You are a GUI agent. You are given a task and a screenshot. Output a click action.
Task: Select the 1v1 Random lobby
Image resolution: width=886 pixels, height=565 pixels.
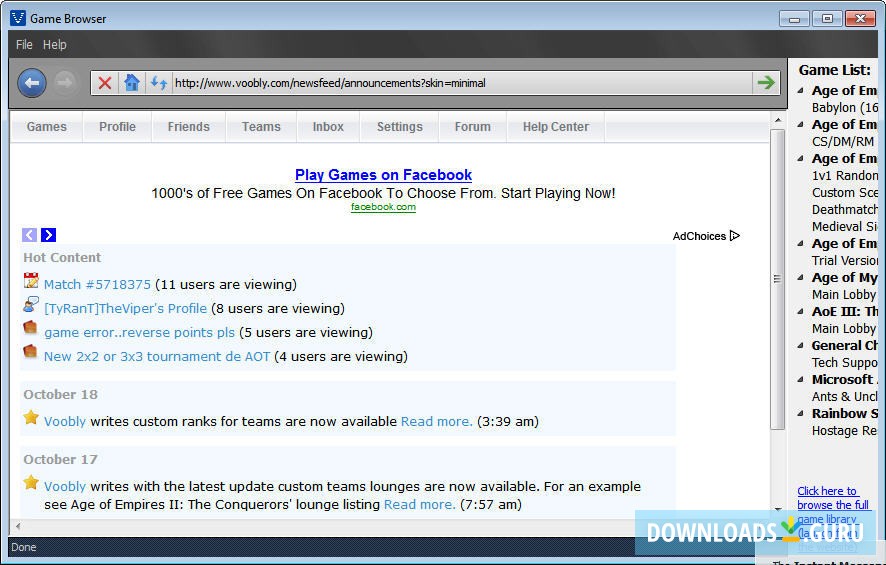844,176
